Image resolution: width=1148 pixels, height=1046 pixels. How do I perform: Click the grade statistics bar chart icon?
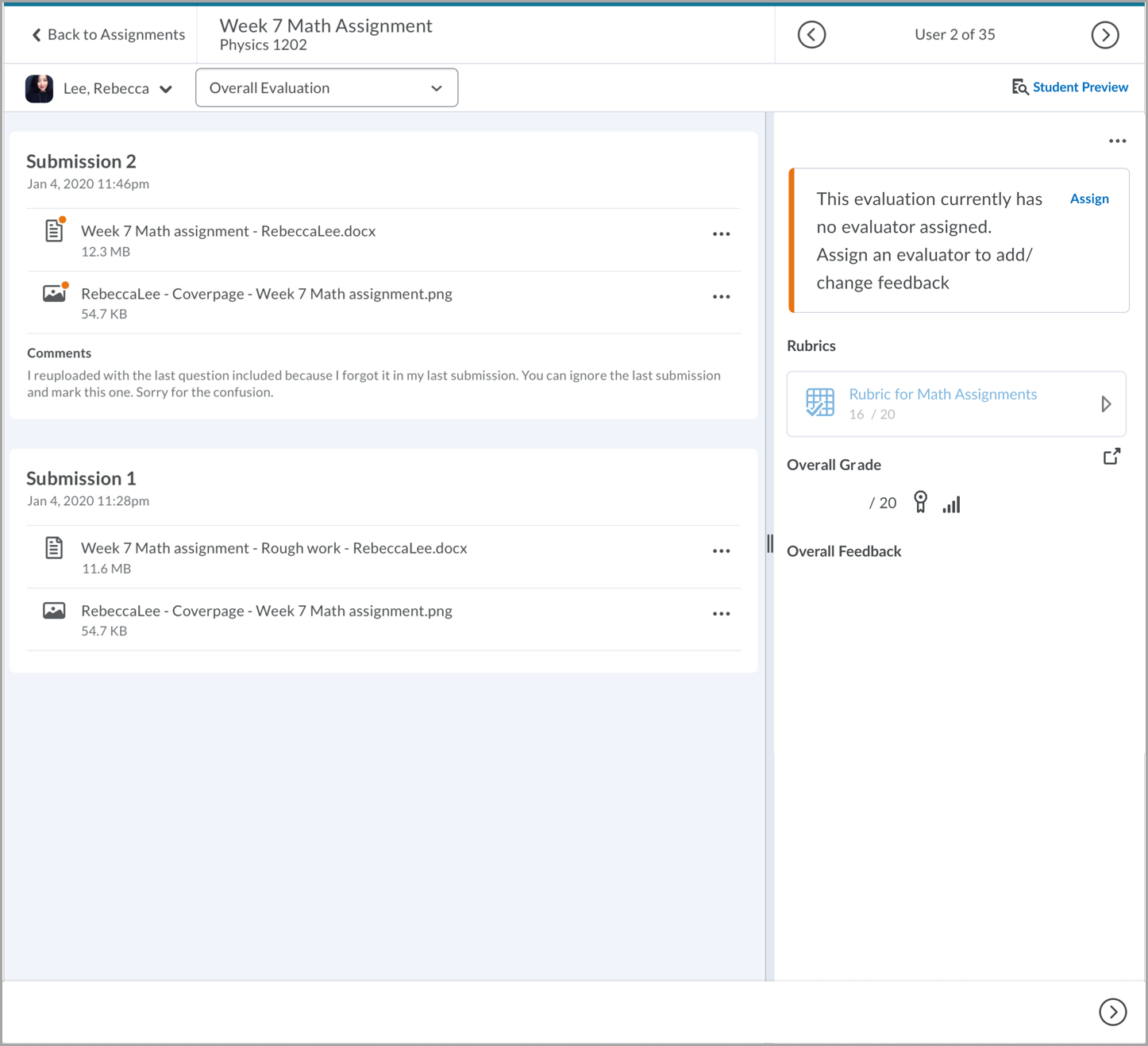(951, 504)
